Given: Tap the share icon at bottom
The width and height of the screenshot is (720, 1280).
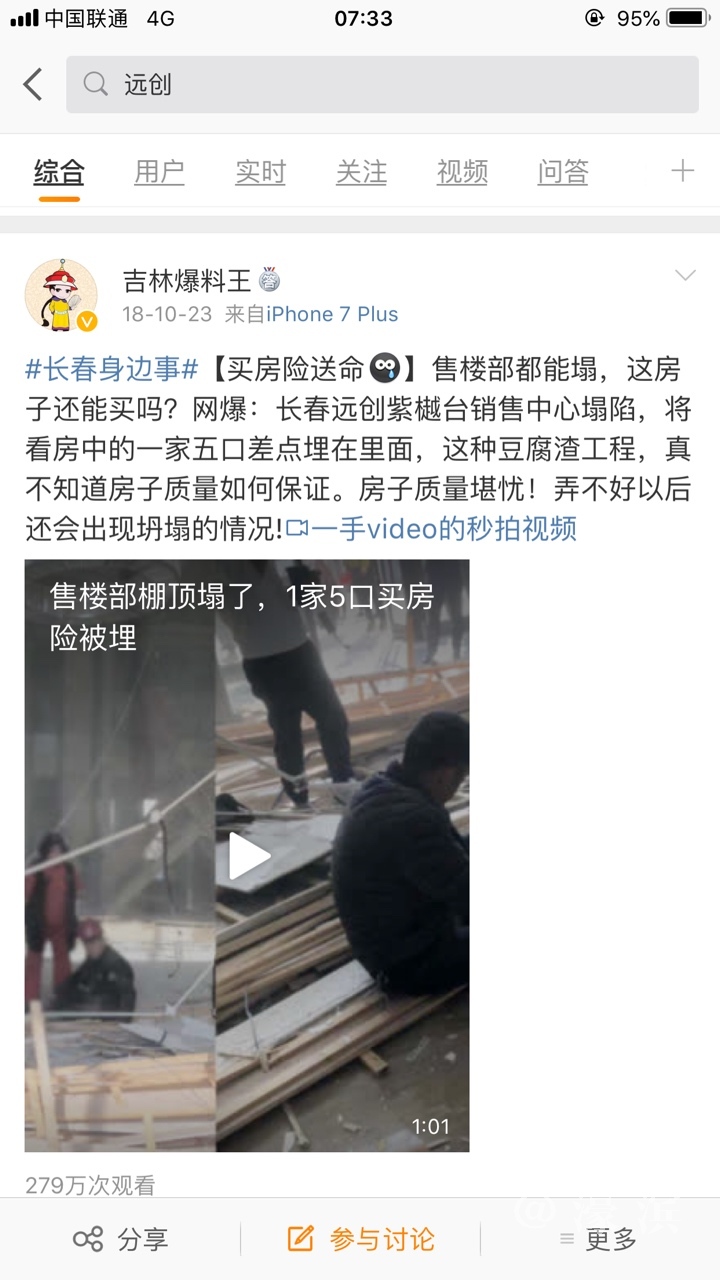Looking at the screenshot, I should point(88,1240).
